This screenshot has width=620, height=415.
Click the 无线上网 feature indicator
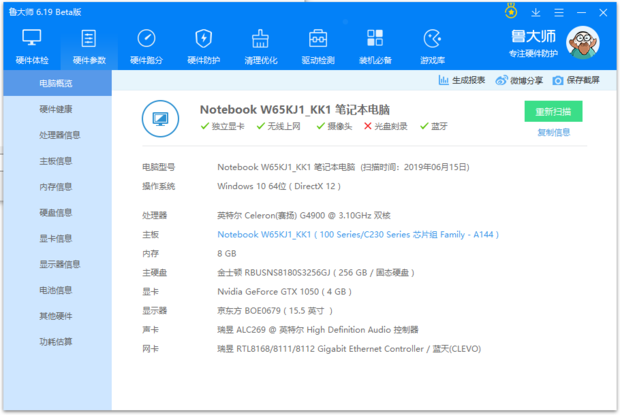[x=278, y=126]
